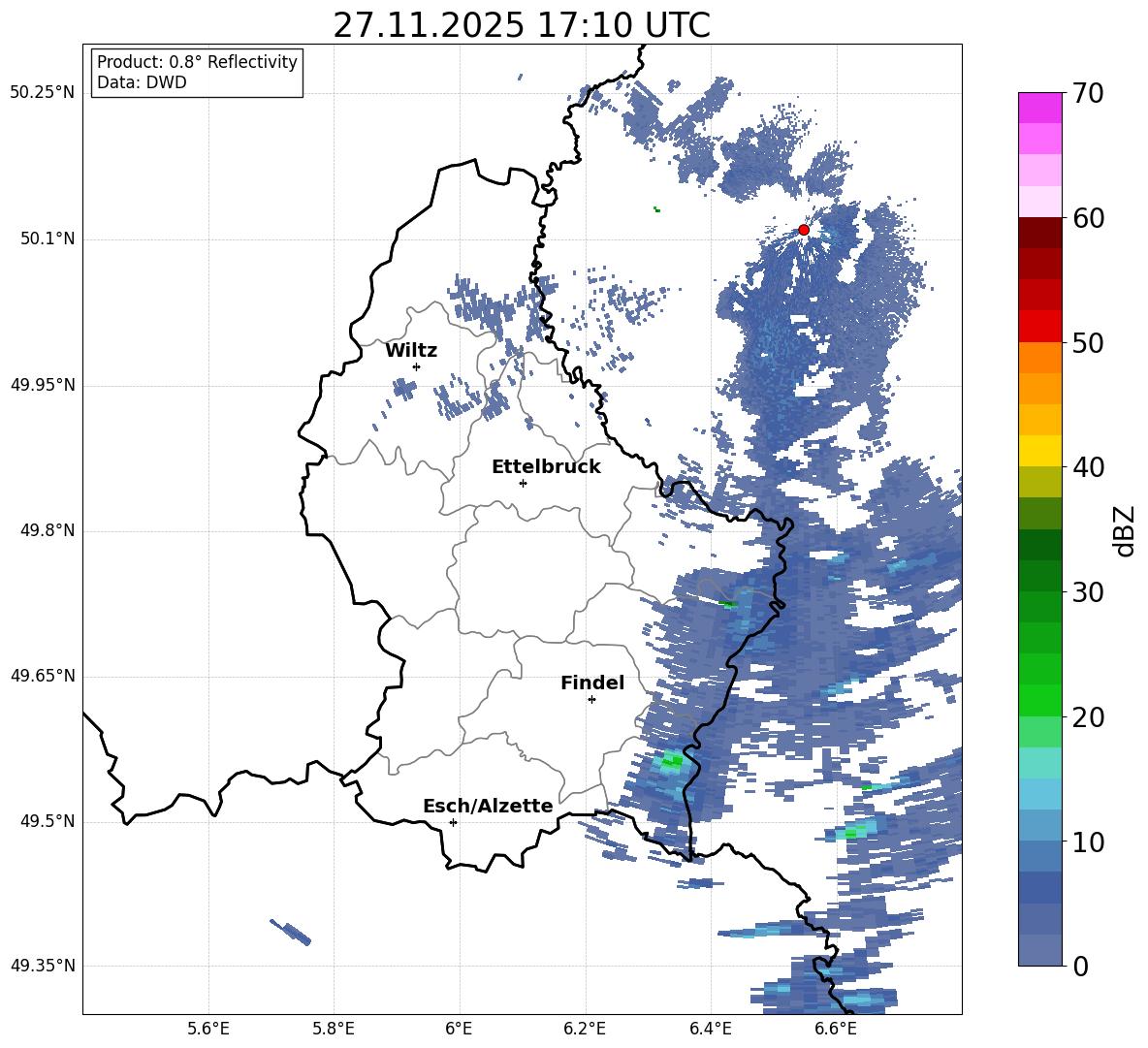
Task: Click the colorbar tick label 10
Action: point(1088,842)
